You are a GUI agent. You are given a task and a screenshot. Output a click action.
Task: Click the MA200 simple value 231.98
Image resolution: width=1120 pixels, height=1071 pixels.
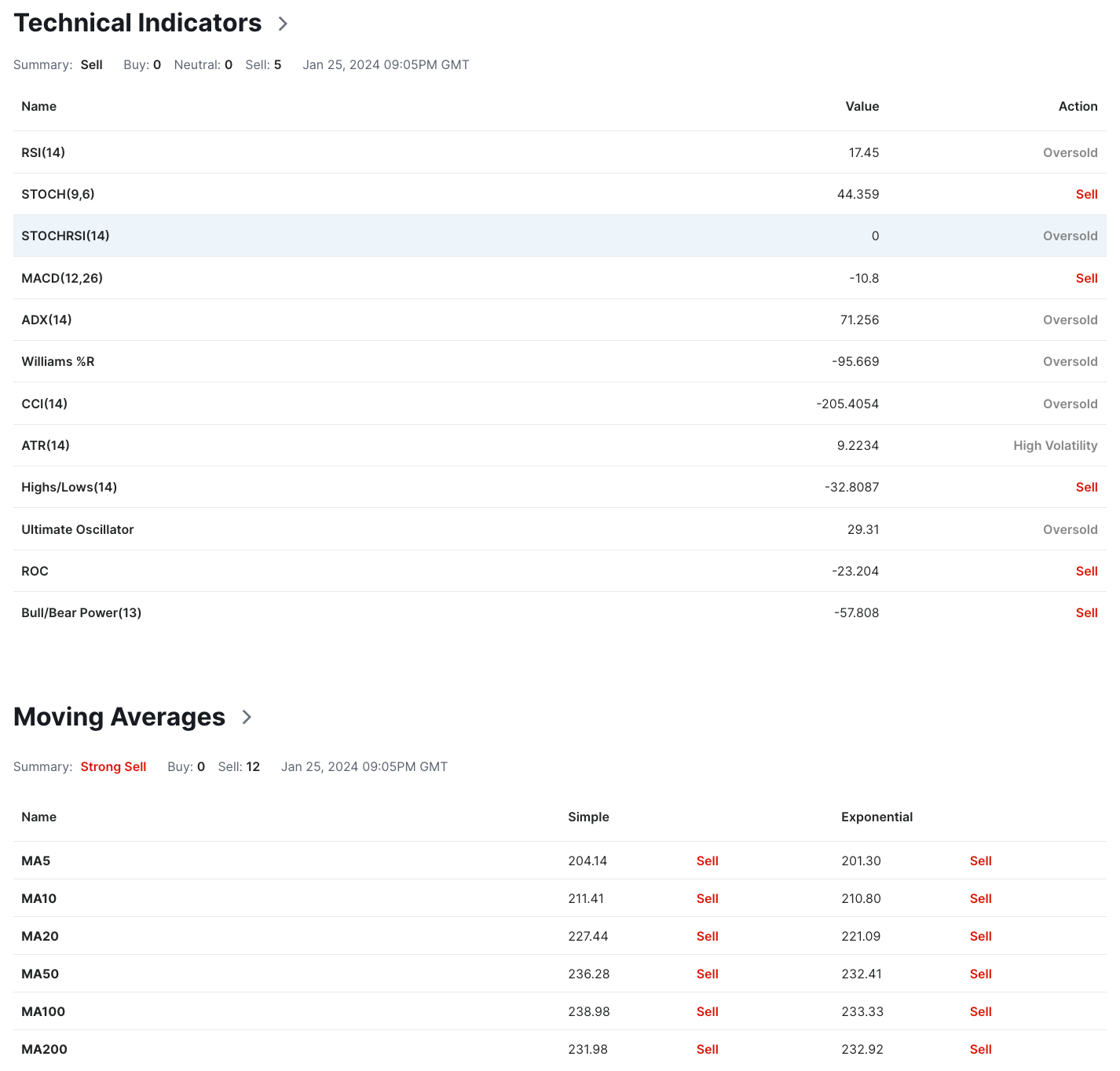588,1049
